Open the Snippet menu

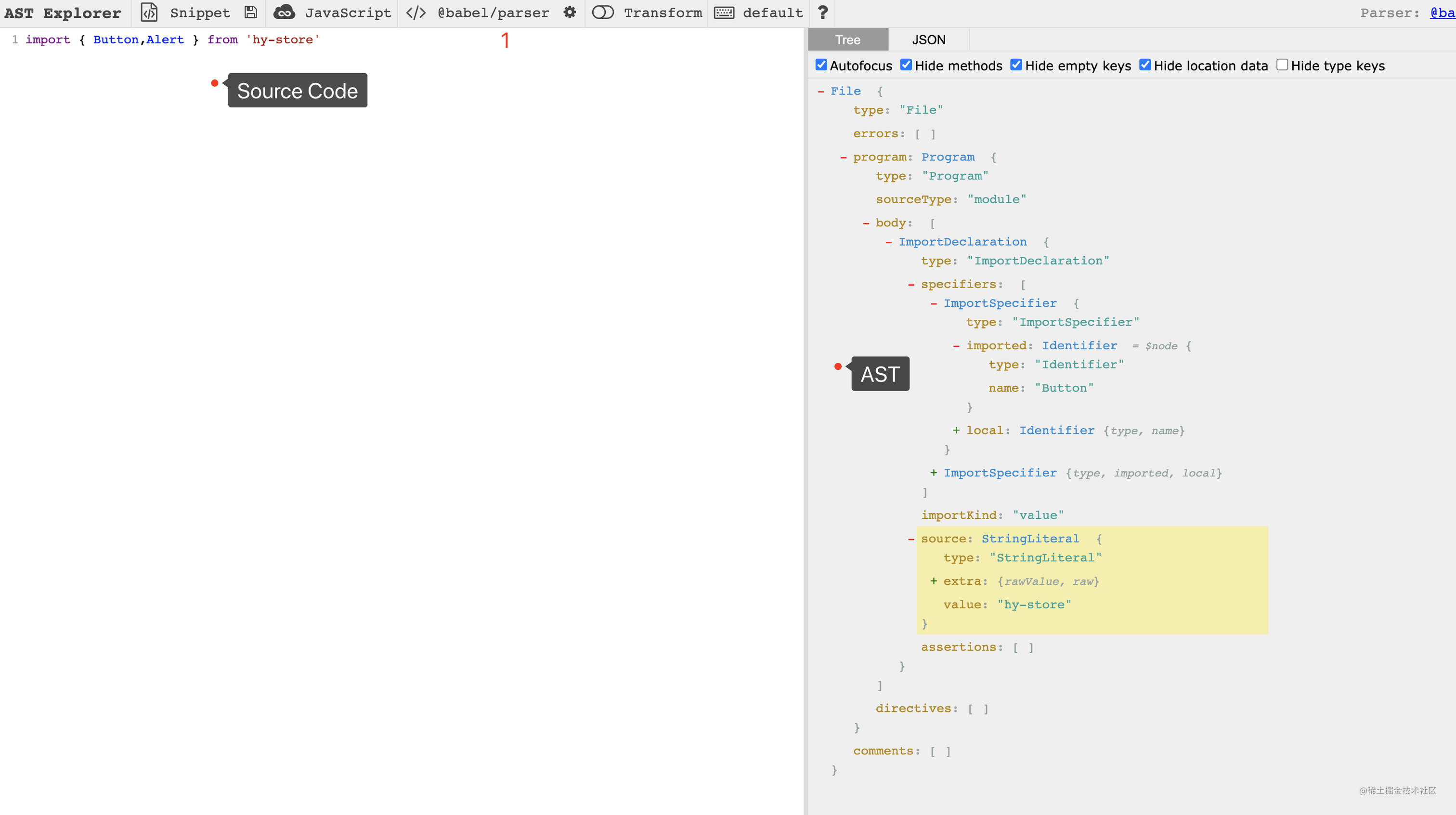coord(200,13)
